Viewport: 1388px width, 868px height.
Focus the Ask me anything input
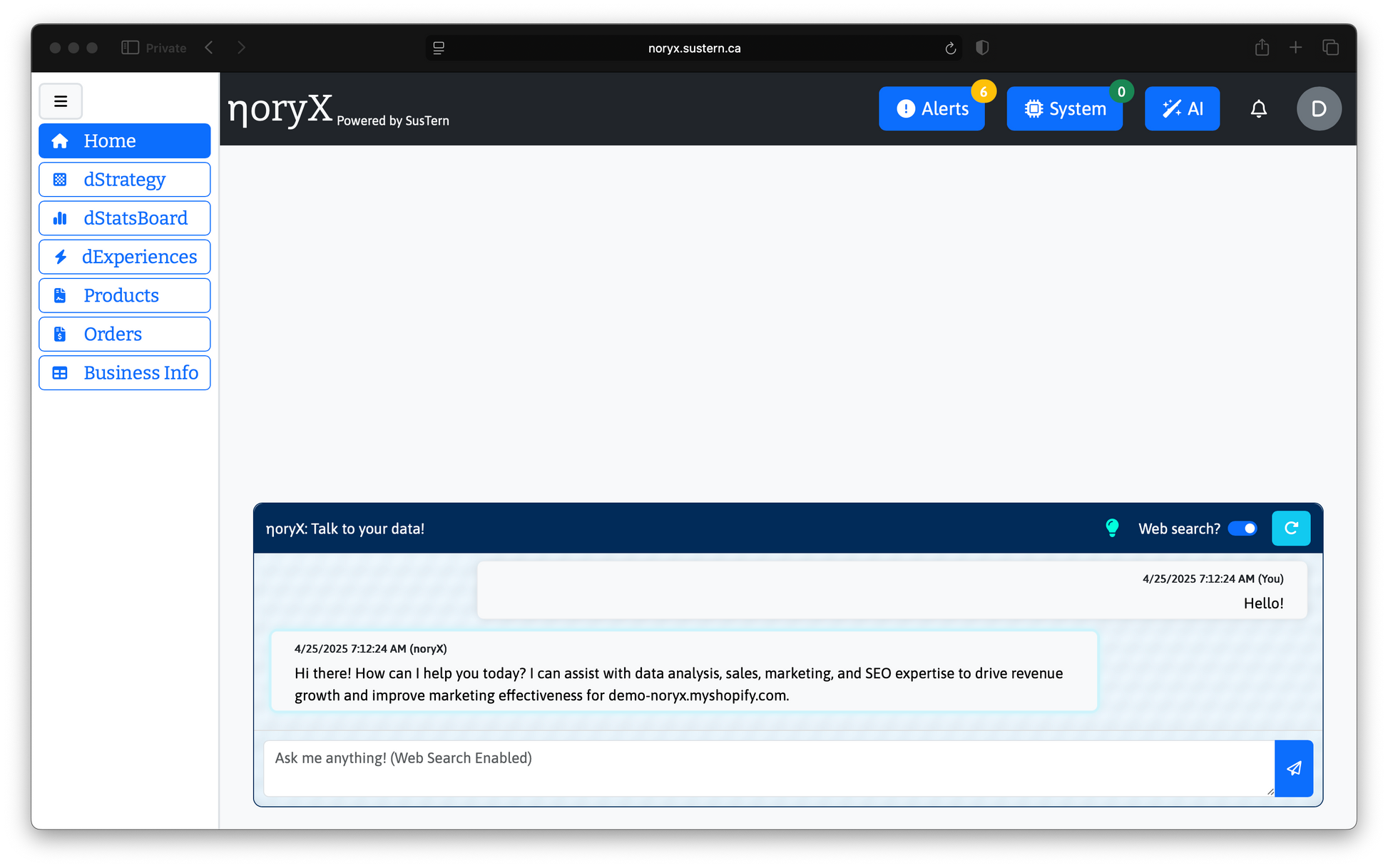pos(769,768)
